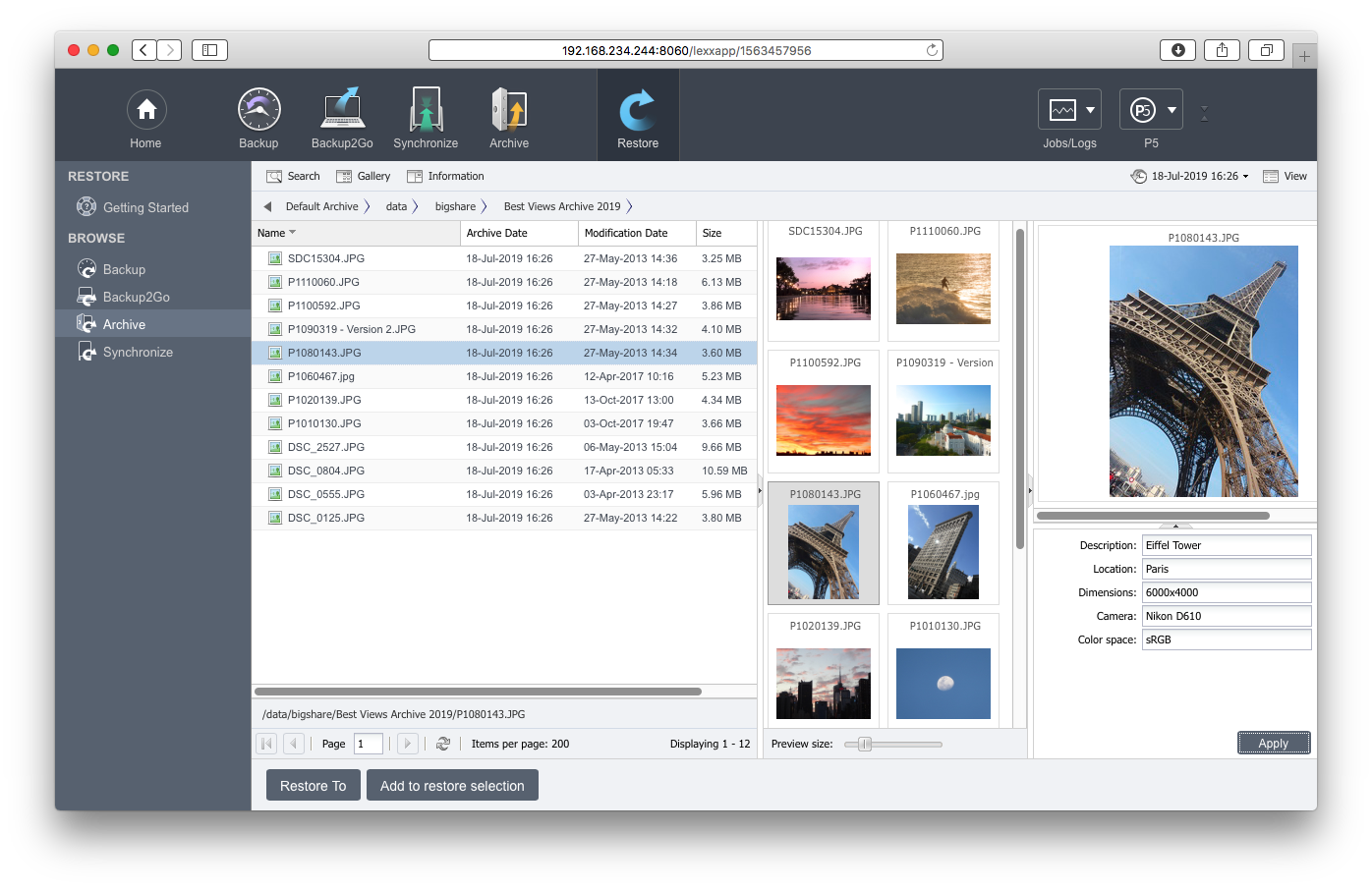Select the Backup module icon
1372x889 pixels.
point(258,116)
